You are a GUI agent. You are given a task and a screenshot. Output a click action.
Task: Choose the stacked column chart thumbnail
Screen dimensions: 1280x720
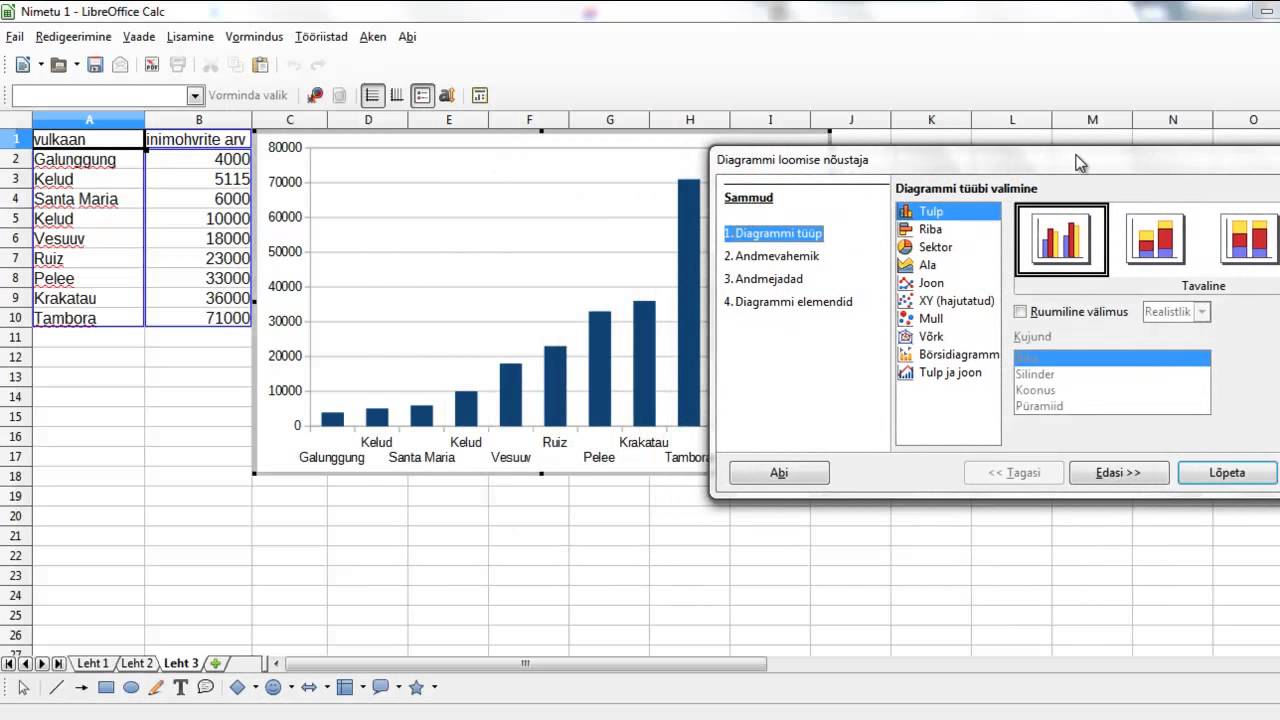click(x=1155, y=239)
